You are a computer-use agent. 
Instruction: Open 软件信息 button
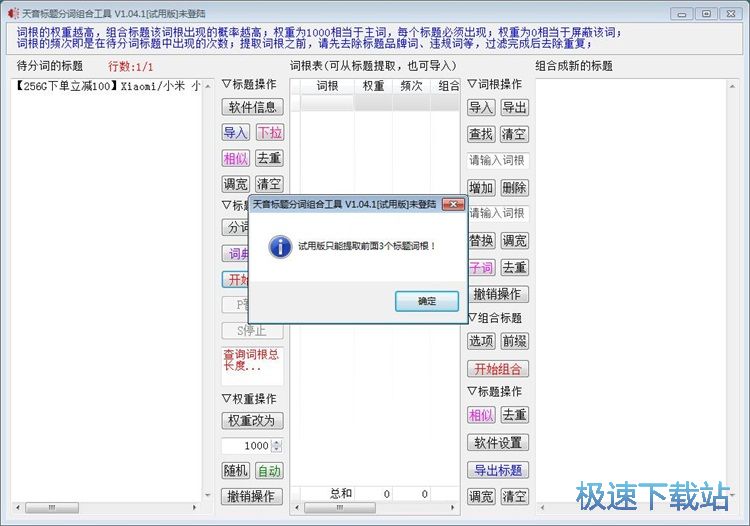click(x=253, y=107)
